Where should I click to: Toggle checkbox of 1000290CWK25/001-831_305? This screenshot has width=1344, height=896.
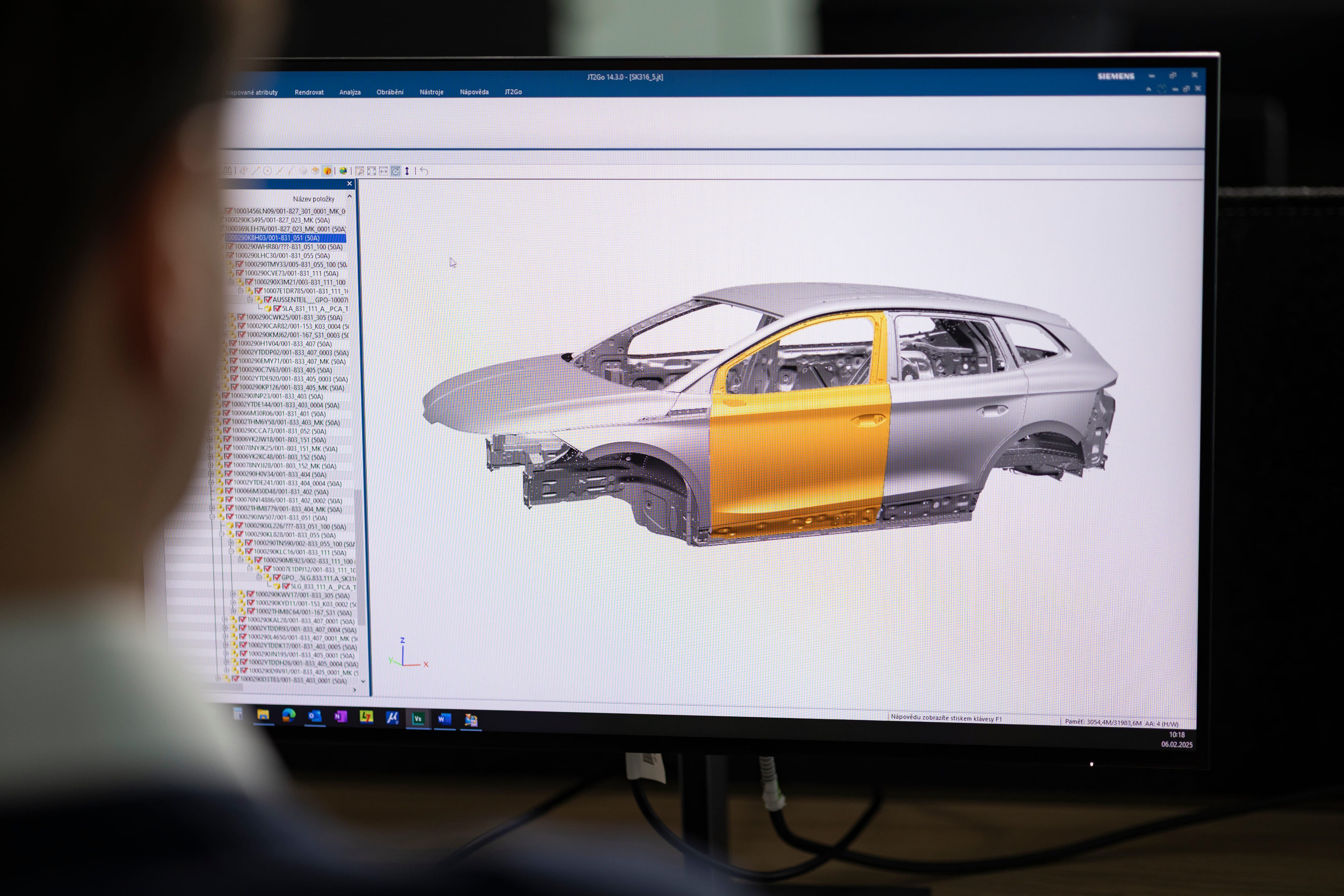coord(241,317)
